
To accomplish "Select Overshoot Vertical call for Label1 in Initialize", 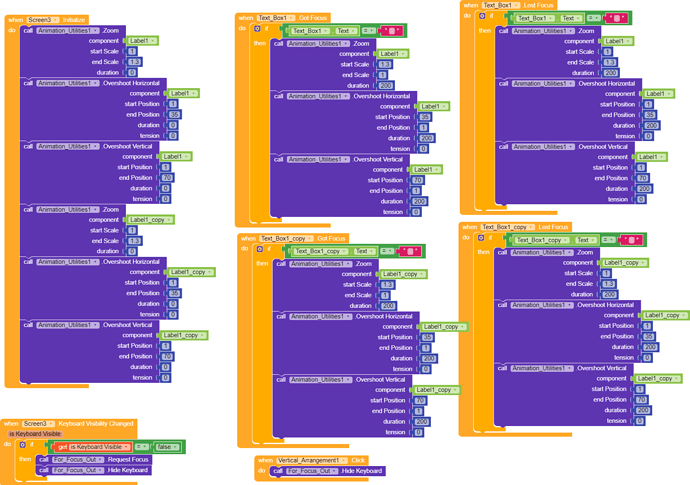I will coord(90,172).
